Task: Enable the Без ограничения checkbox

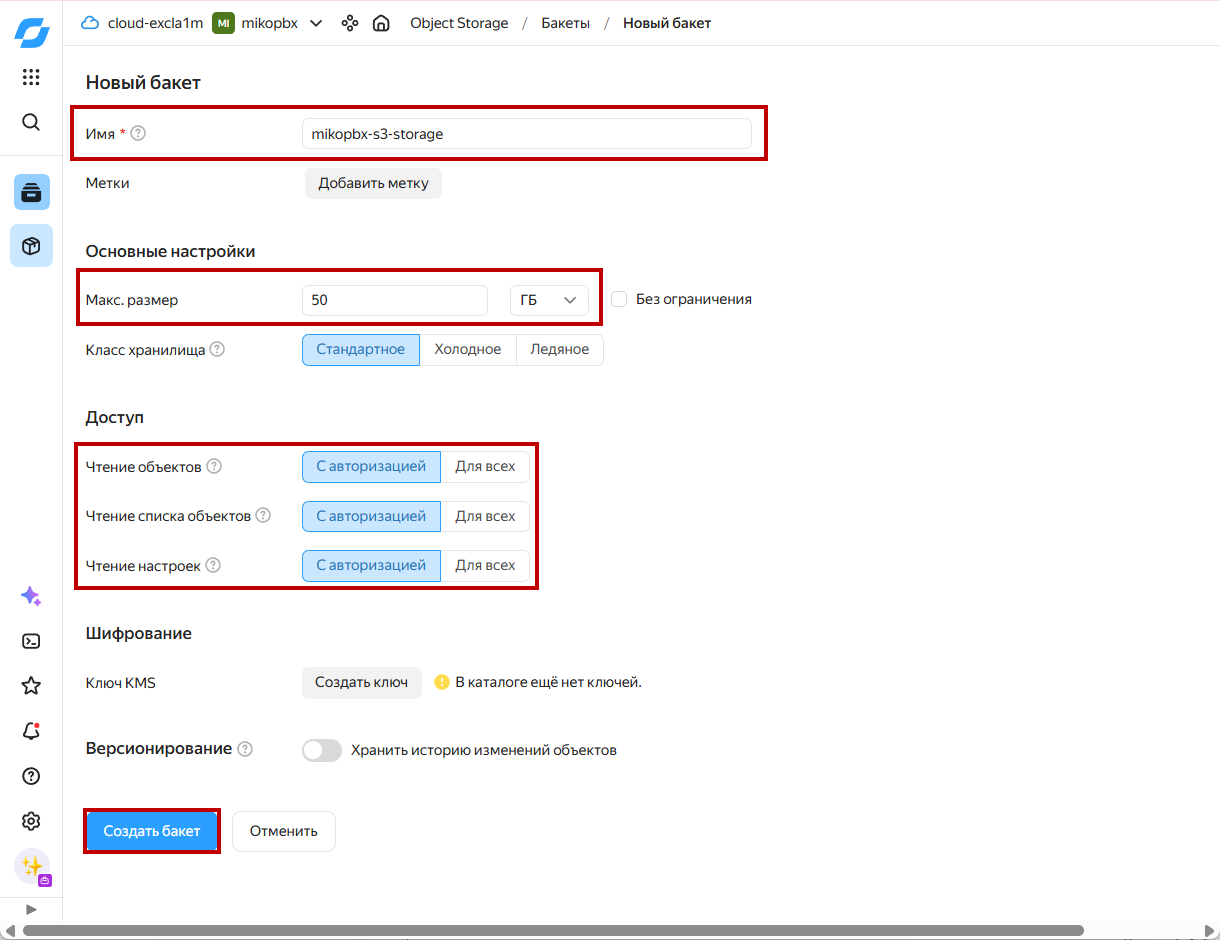Action: 619,299
